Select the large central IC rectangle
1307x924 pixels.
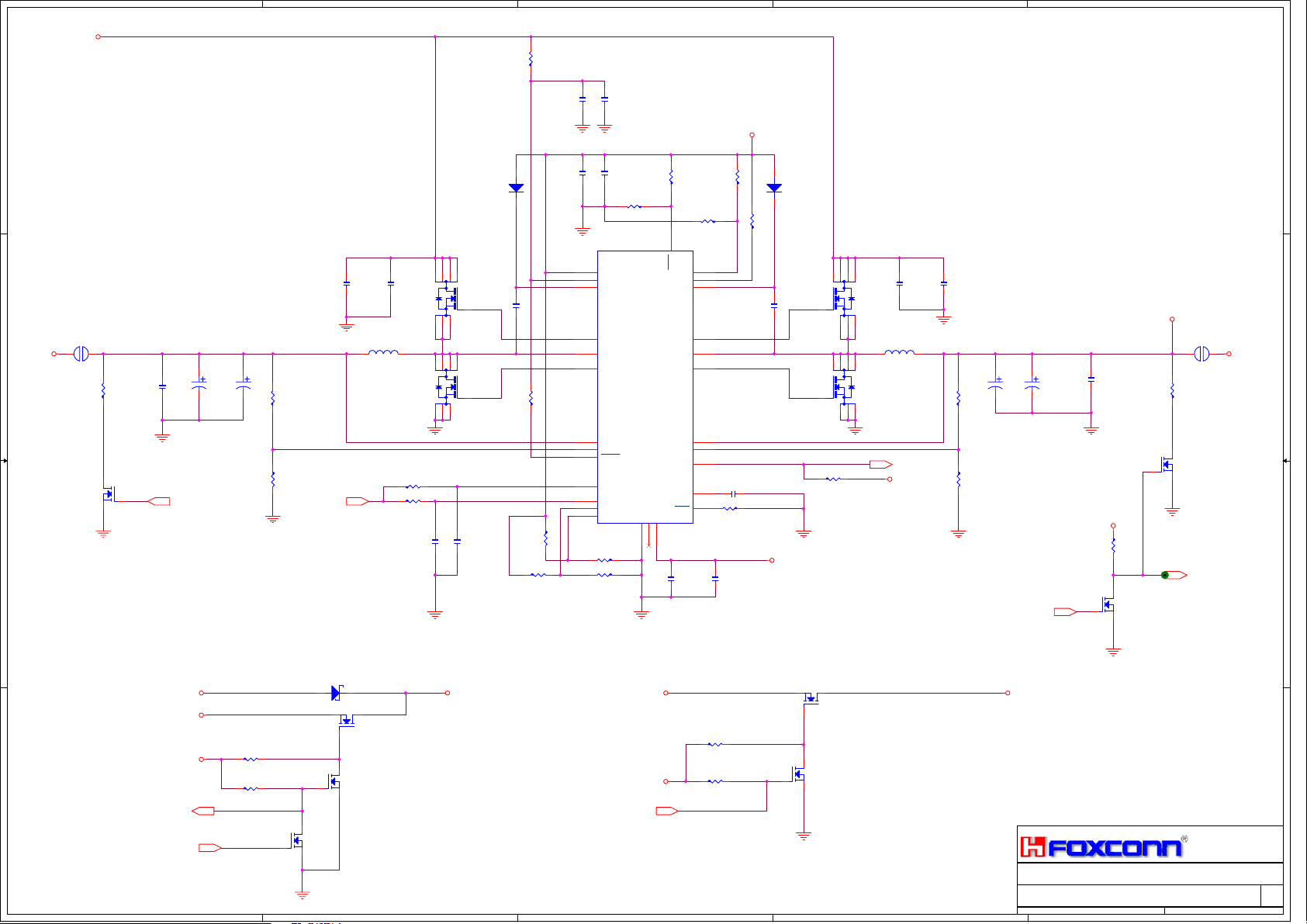coord(645,386)
